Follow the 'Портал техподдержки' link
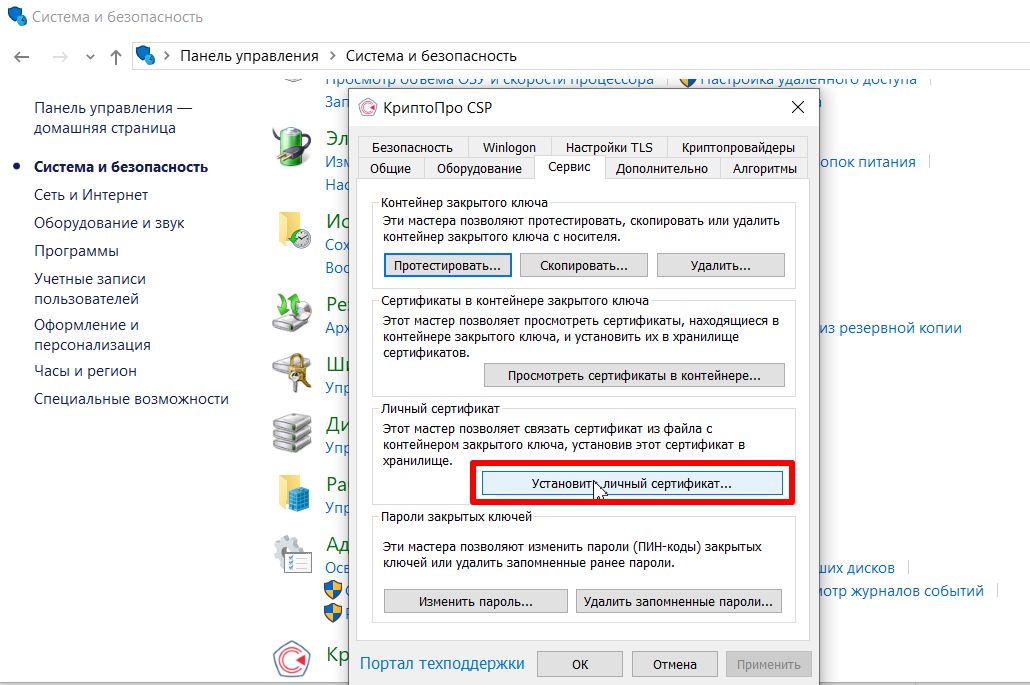This screenshot has height=685, width=1030. [x=442, y=663]
